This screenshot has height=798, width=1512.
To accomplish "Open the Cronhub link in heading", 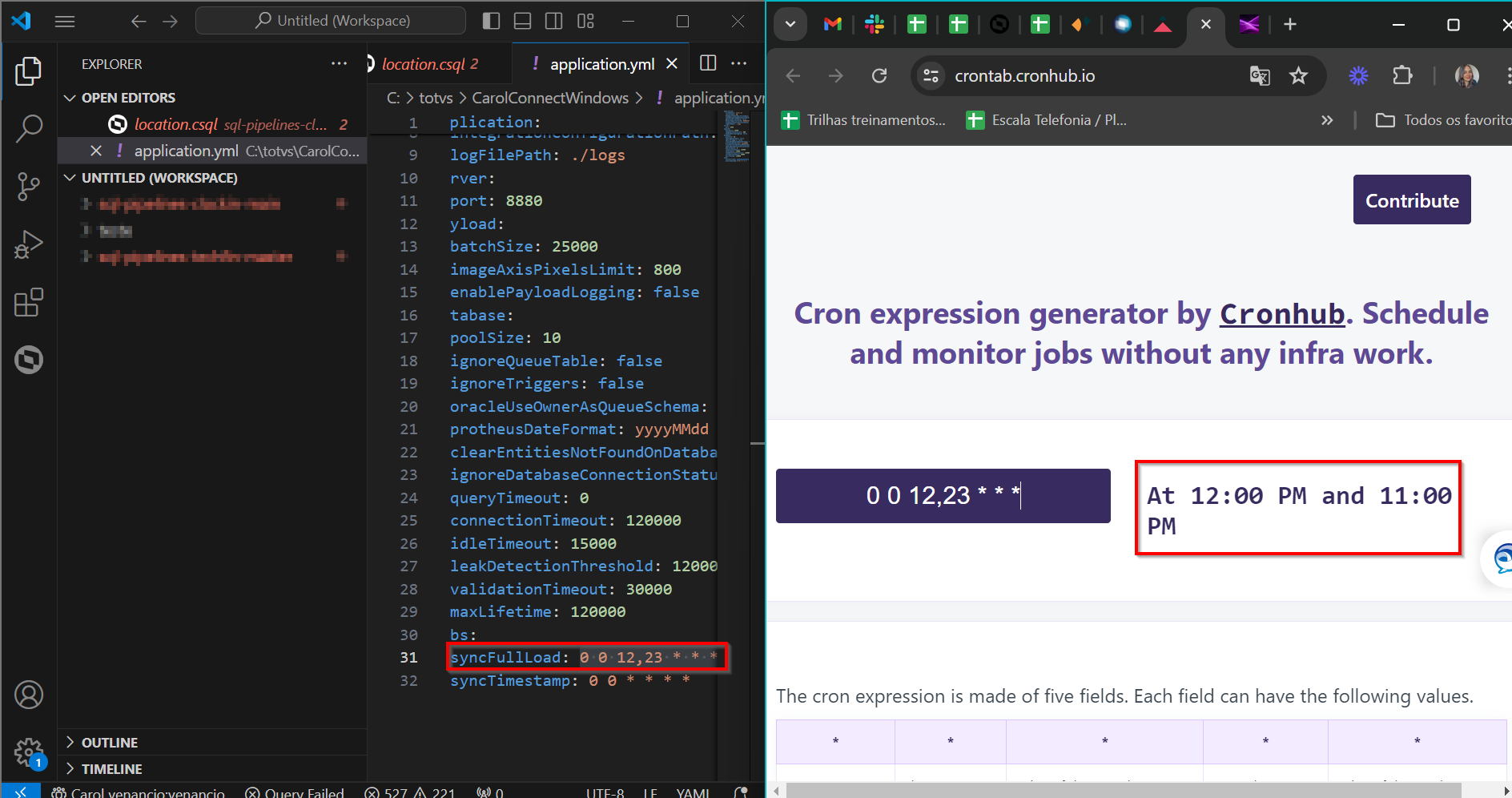I will pyautogui.click(x=1281, y=314).
